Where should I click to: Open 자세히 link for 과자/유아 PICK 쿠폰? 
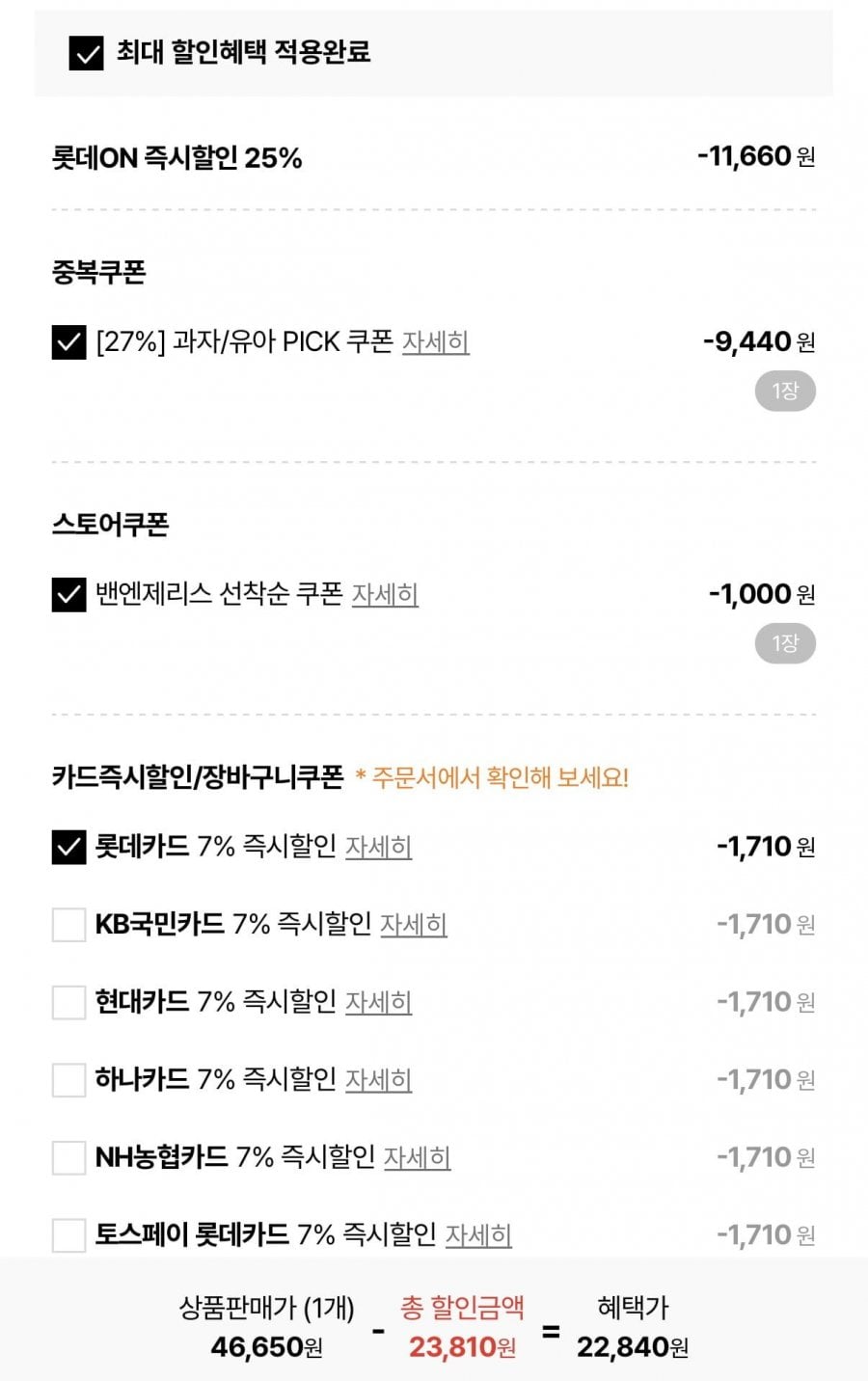435,342
